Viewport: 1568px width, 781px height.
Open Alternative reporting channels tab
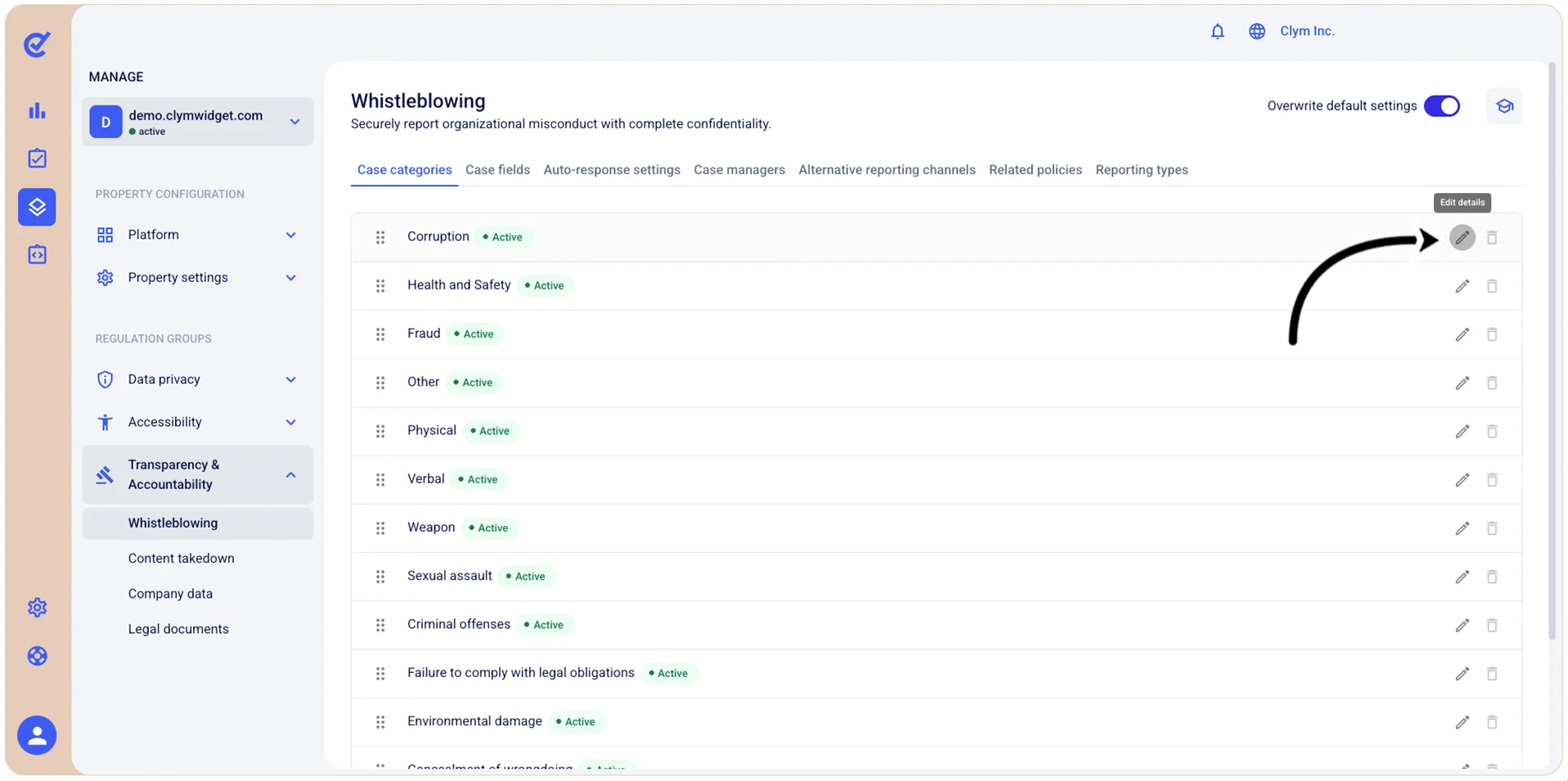point(887,170)
